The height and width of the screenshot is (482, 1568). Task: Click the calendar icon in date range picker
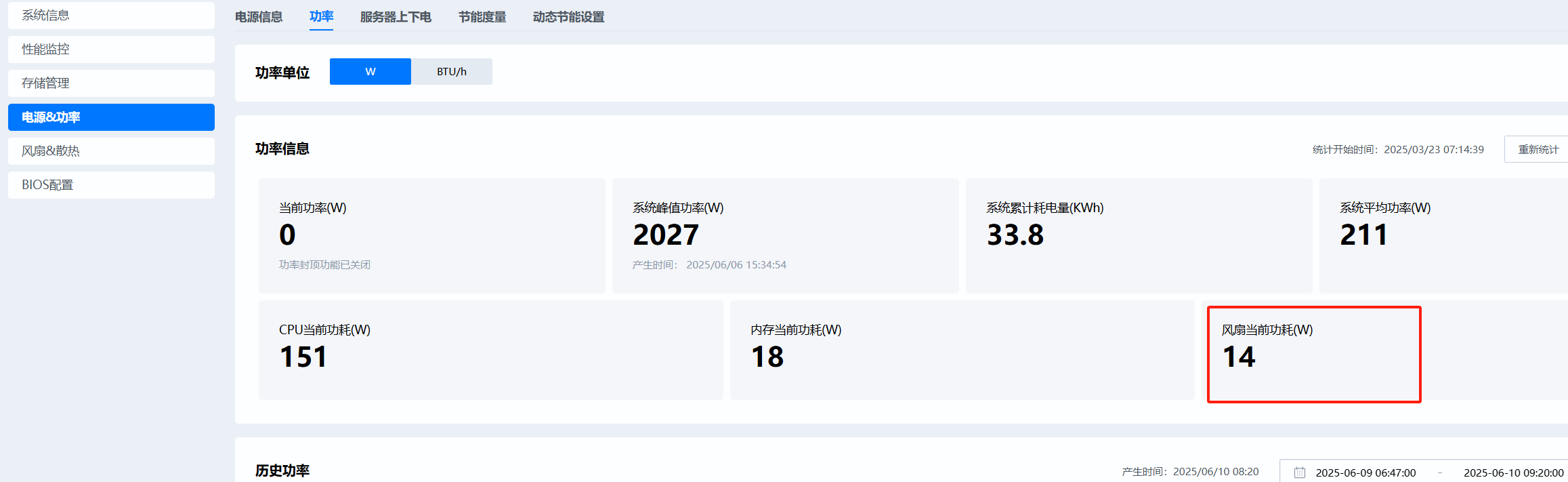coord(1299,473)
